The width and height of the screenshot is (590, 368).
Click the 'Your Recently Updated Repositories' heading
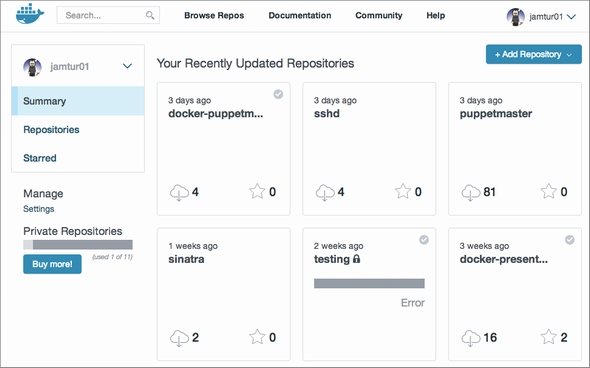(255, 63)
